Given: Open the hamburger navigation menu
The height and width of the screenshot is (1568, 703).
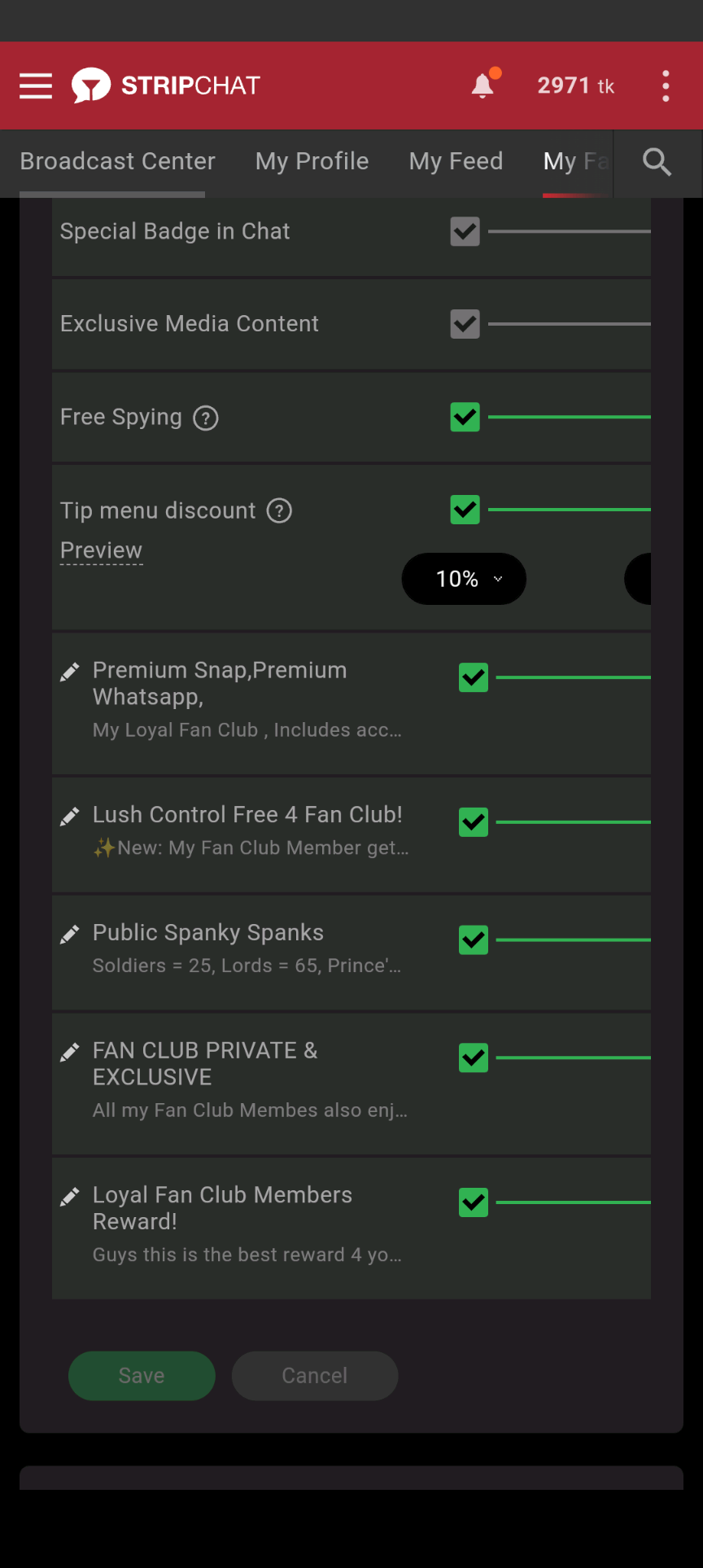Looking at the screenshot, I should [x=36, y=85].
